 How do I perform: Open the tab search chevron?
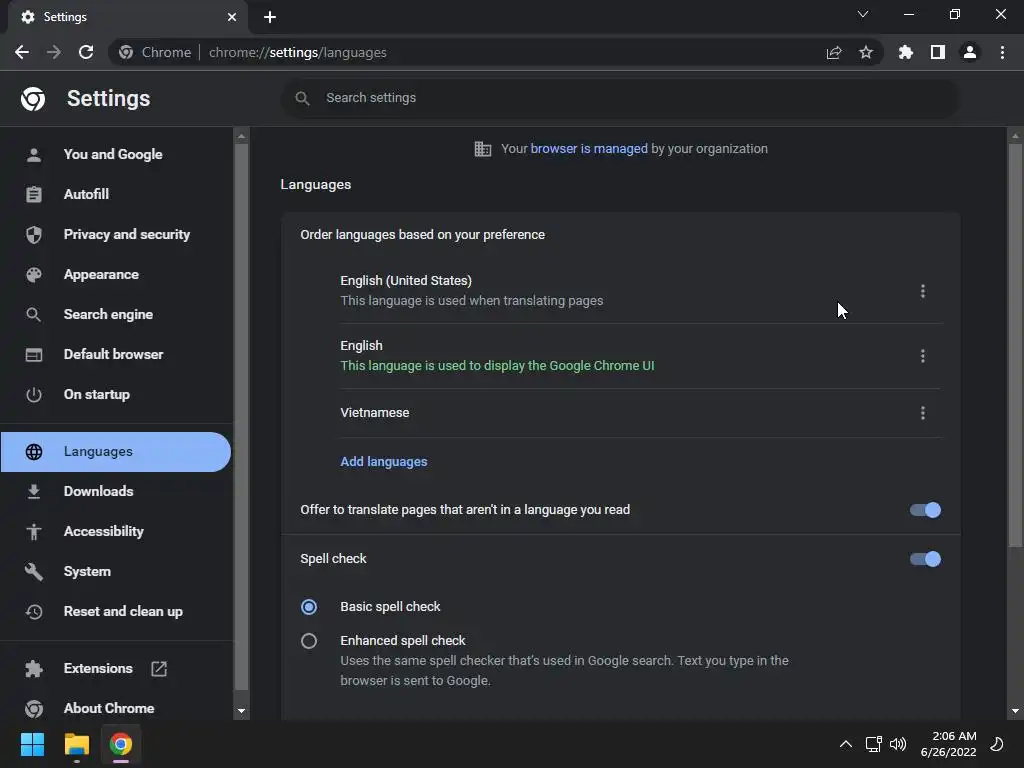tap(863, 14)
